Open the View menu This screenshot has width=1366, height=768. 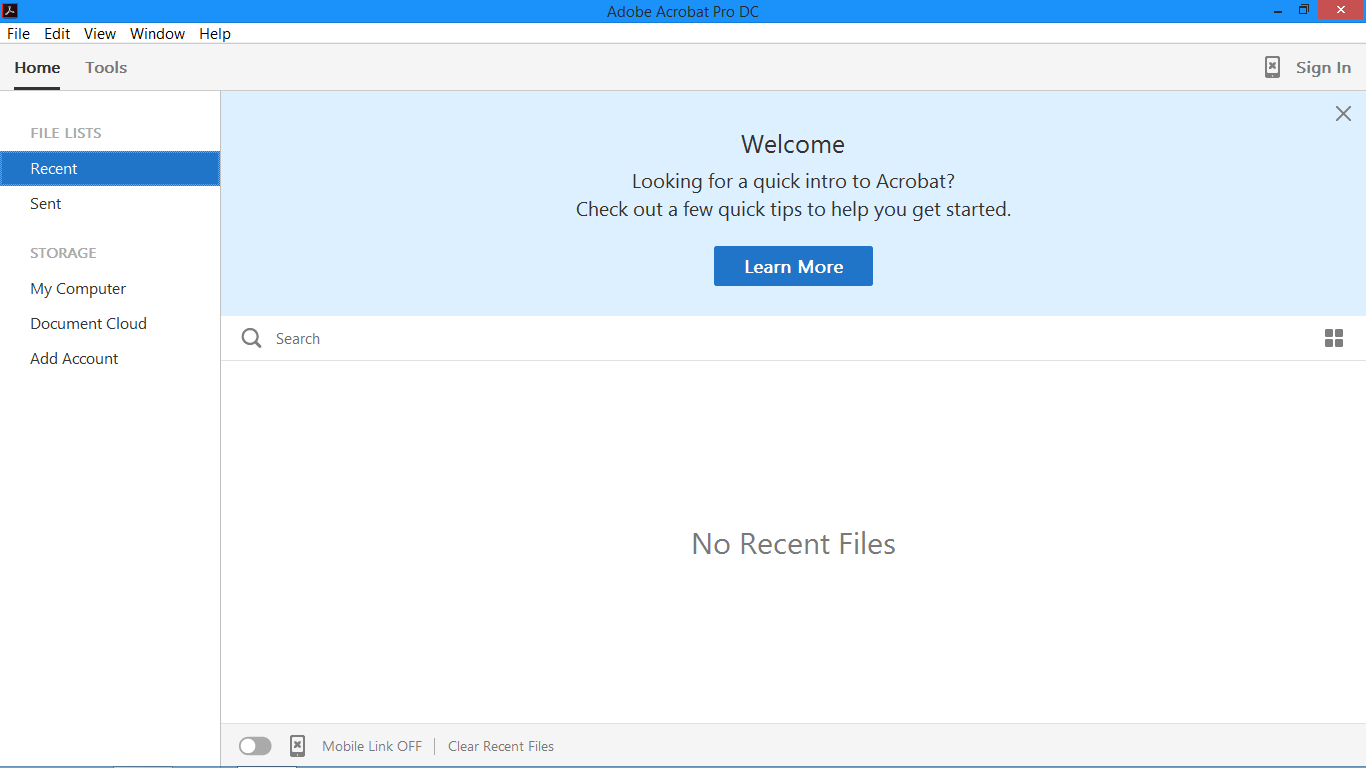[99, 33]
